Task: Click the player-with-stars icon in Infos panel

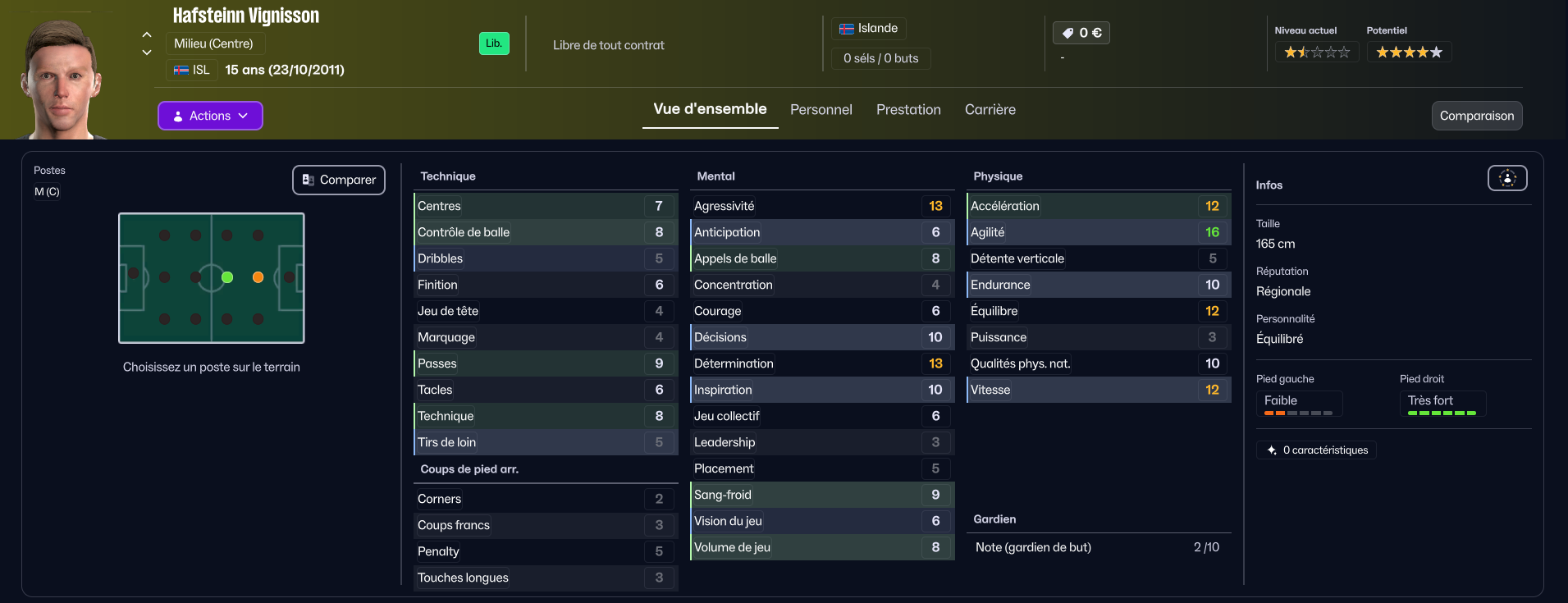Action: [1507, 178]
